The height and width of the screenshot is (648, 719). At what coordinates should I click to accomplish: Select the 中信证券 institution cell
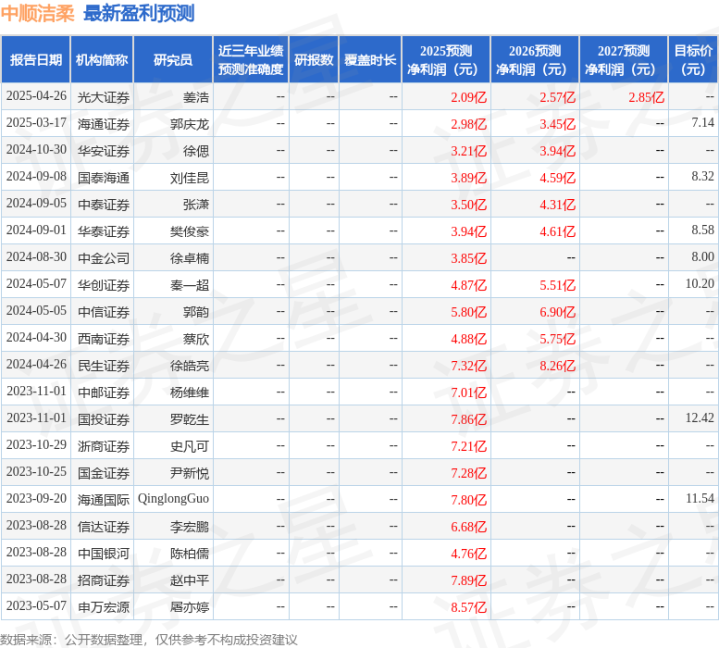click(x=103, y=312)
